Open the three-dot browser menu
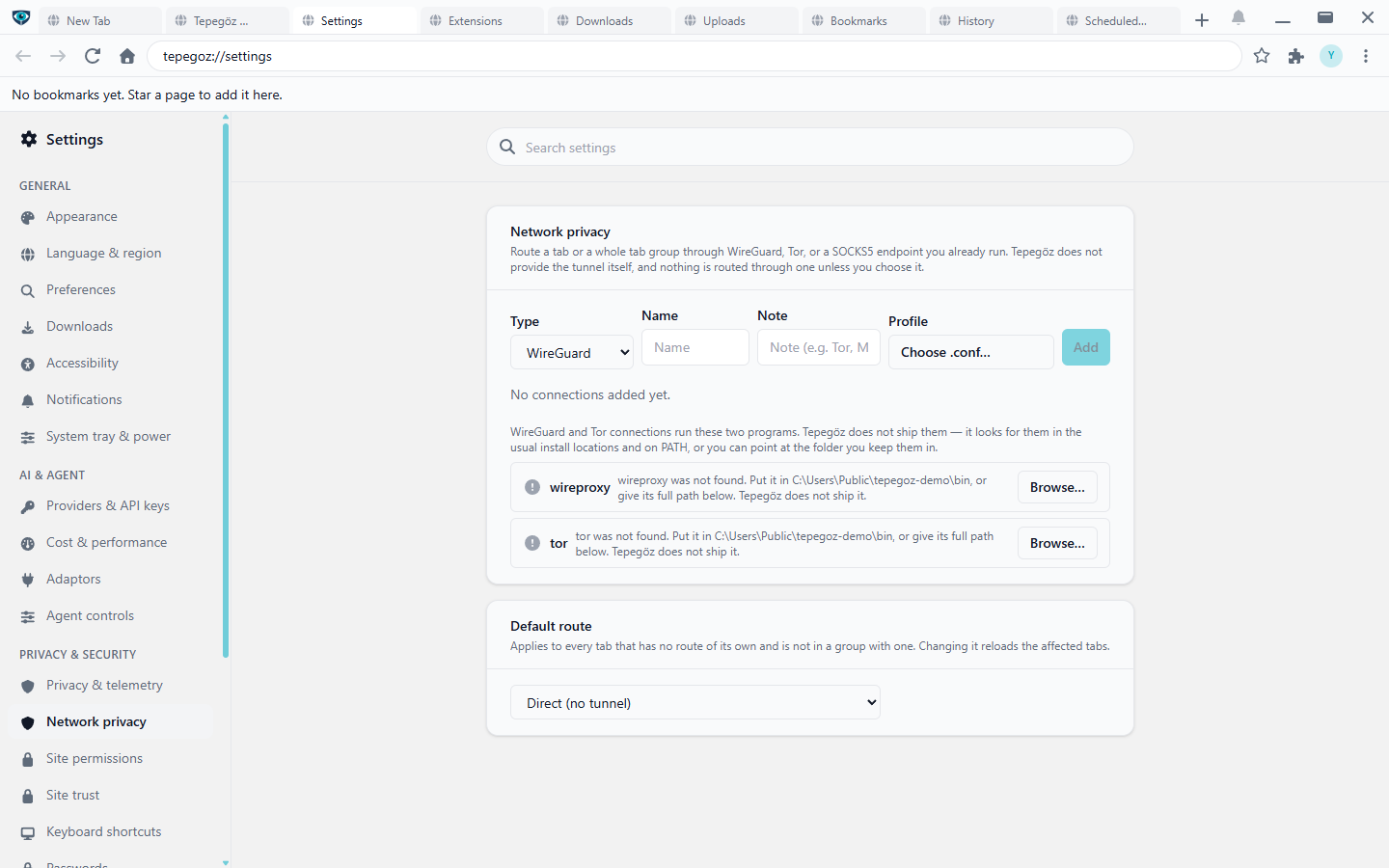Screen dimensions: 1389x868 1366,56
